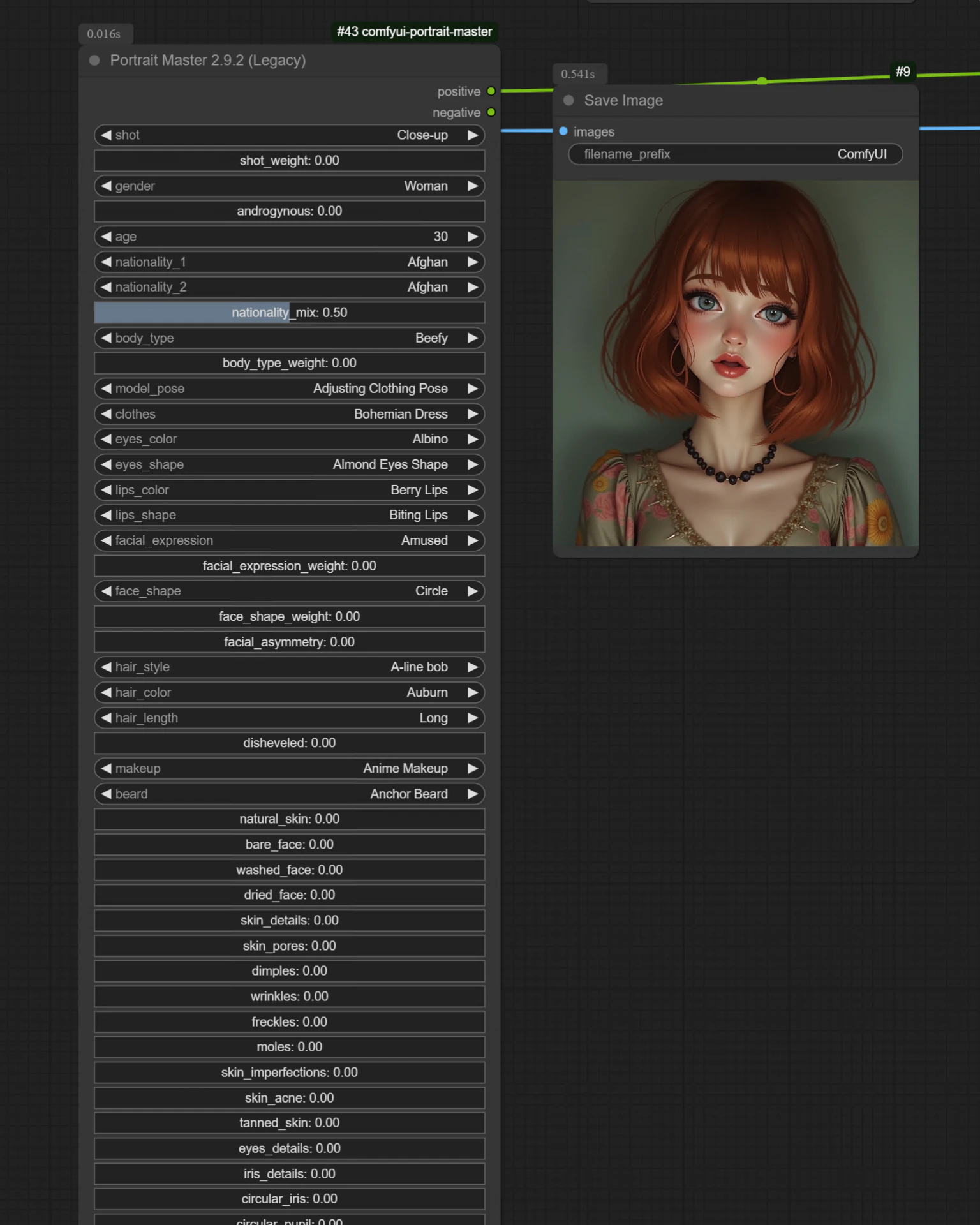Click facial_expression_weight slider
This screenshot has height=1225, width=980.
(289, 566)
